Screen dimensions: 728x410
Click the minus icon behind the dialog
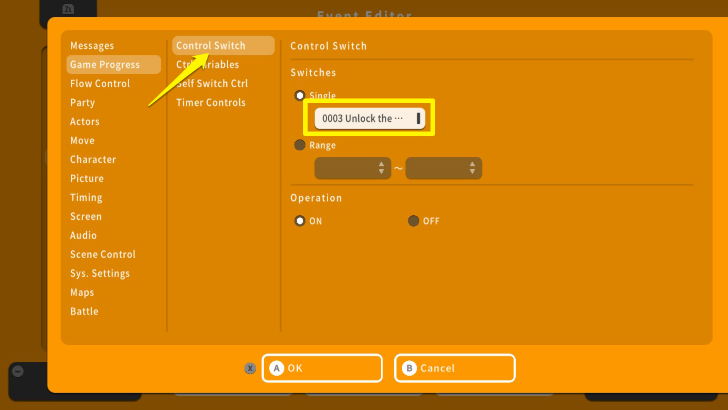click(18, 371)
